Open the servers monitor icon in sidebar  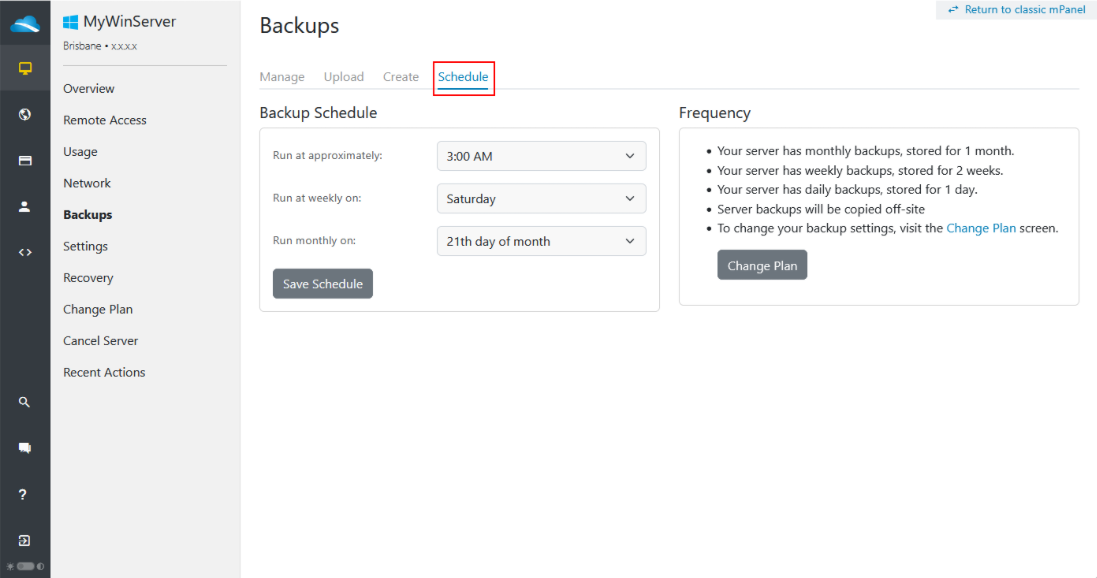25,69
